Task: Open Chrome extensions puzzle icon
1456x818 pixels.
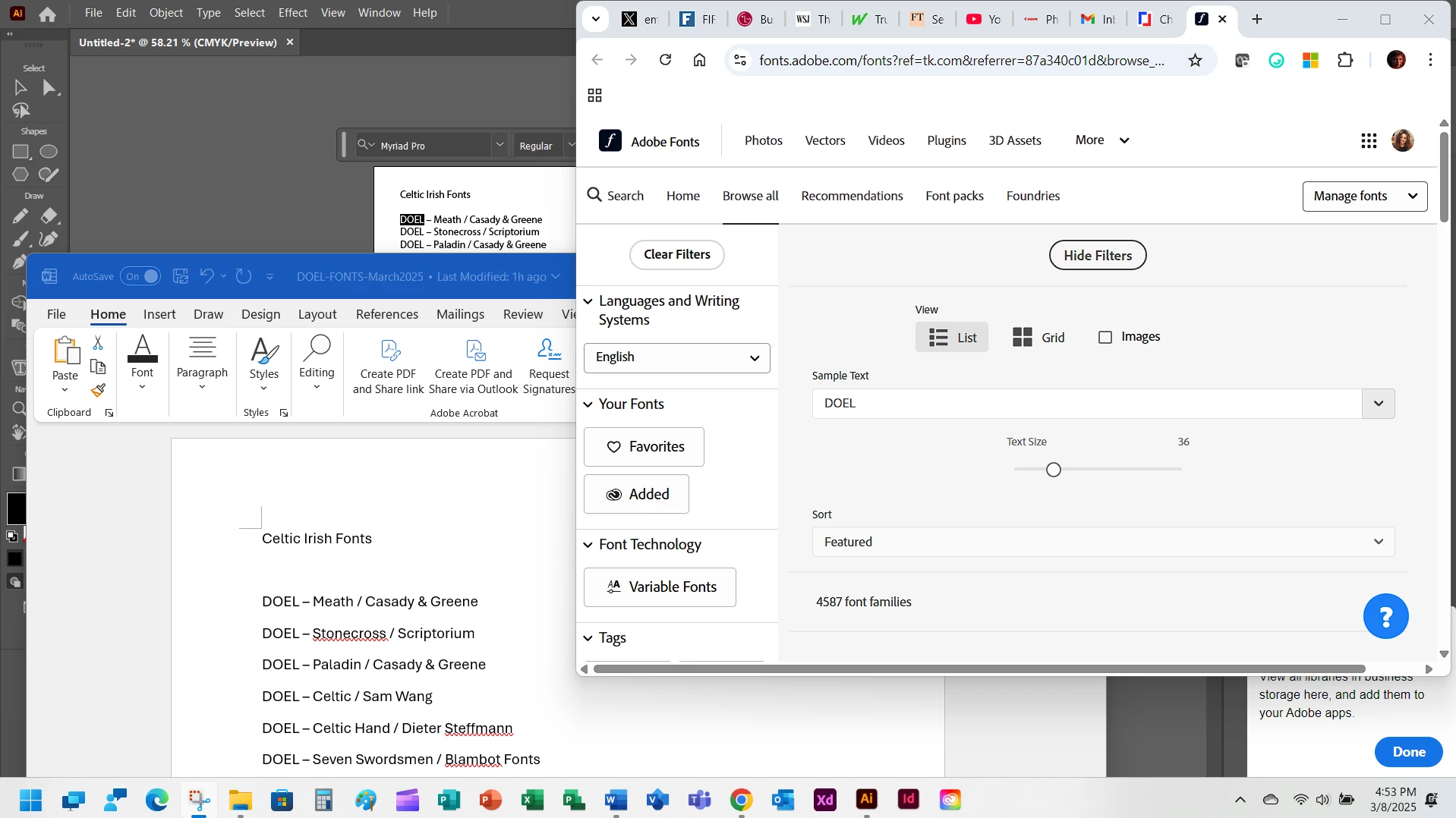Action: (x=1345, y=60)
